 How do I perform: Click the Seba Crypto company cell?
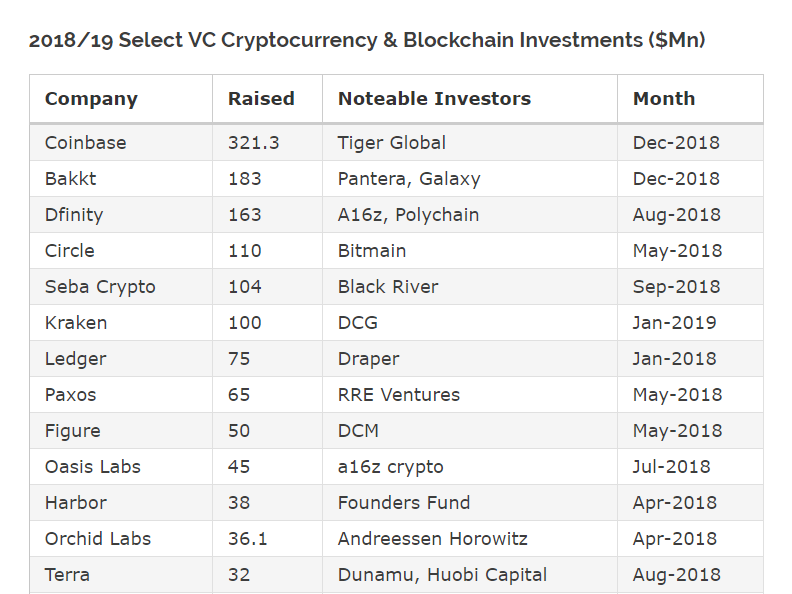100,287
